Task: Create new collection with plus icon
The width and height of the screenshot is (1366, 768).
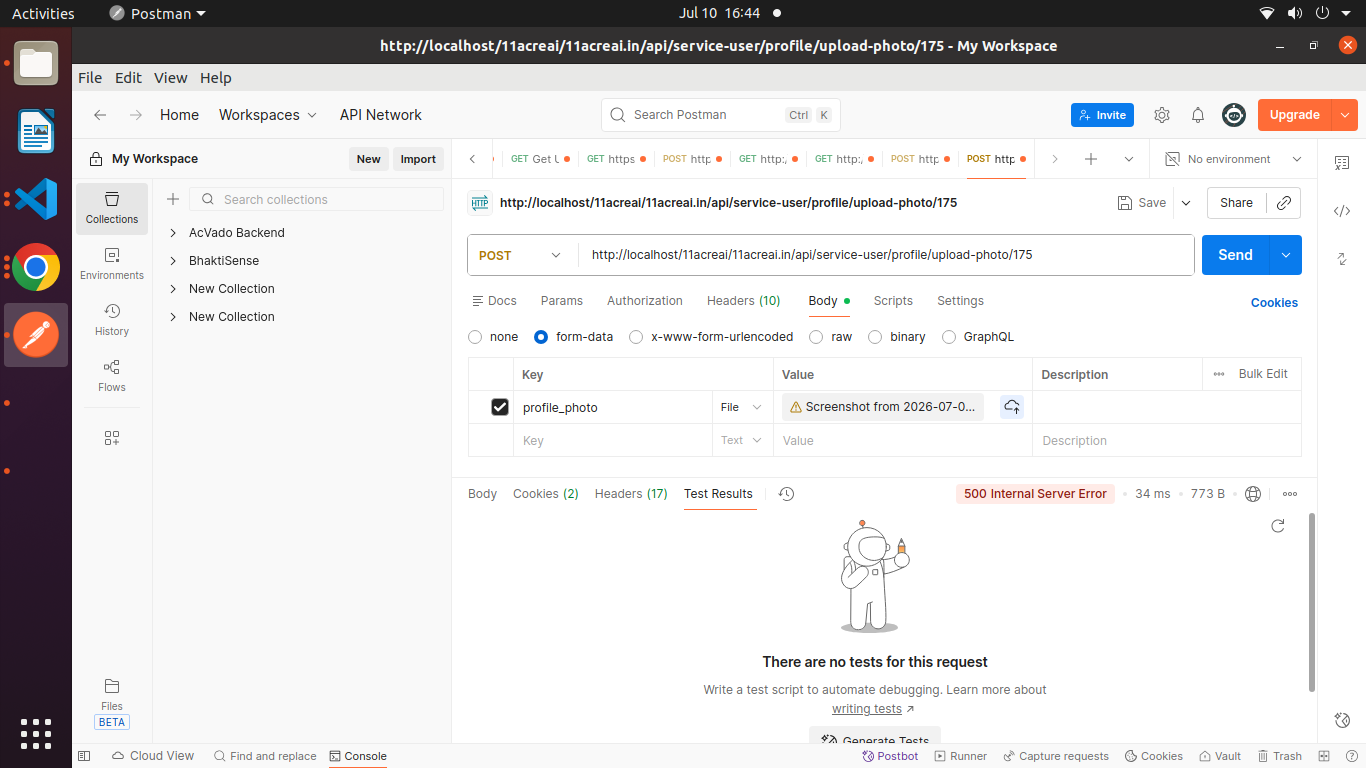Action: pyautogui.click(x=172, y=199)
